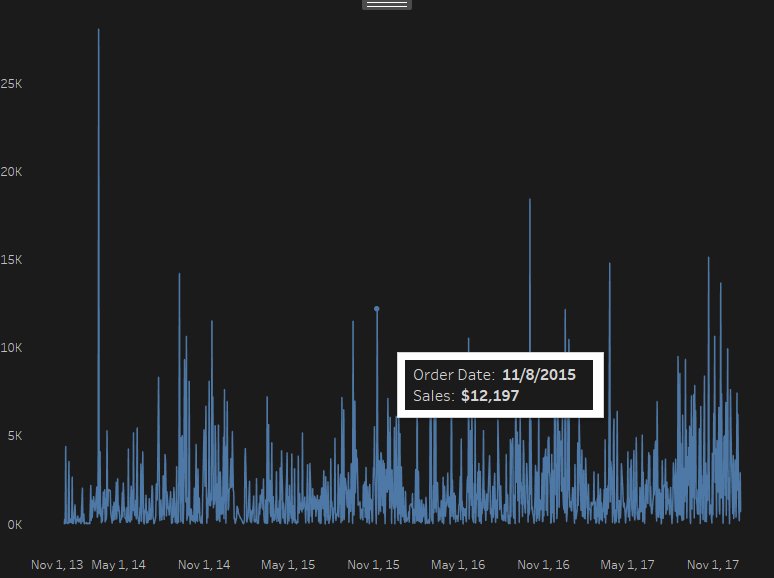
Task: Click the Nov 1, 16 axis label
Action: pyautogui.click(x=543, y=565)
